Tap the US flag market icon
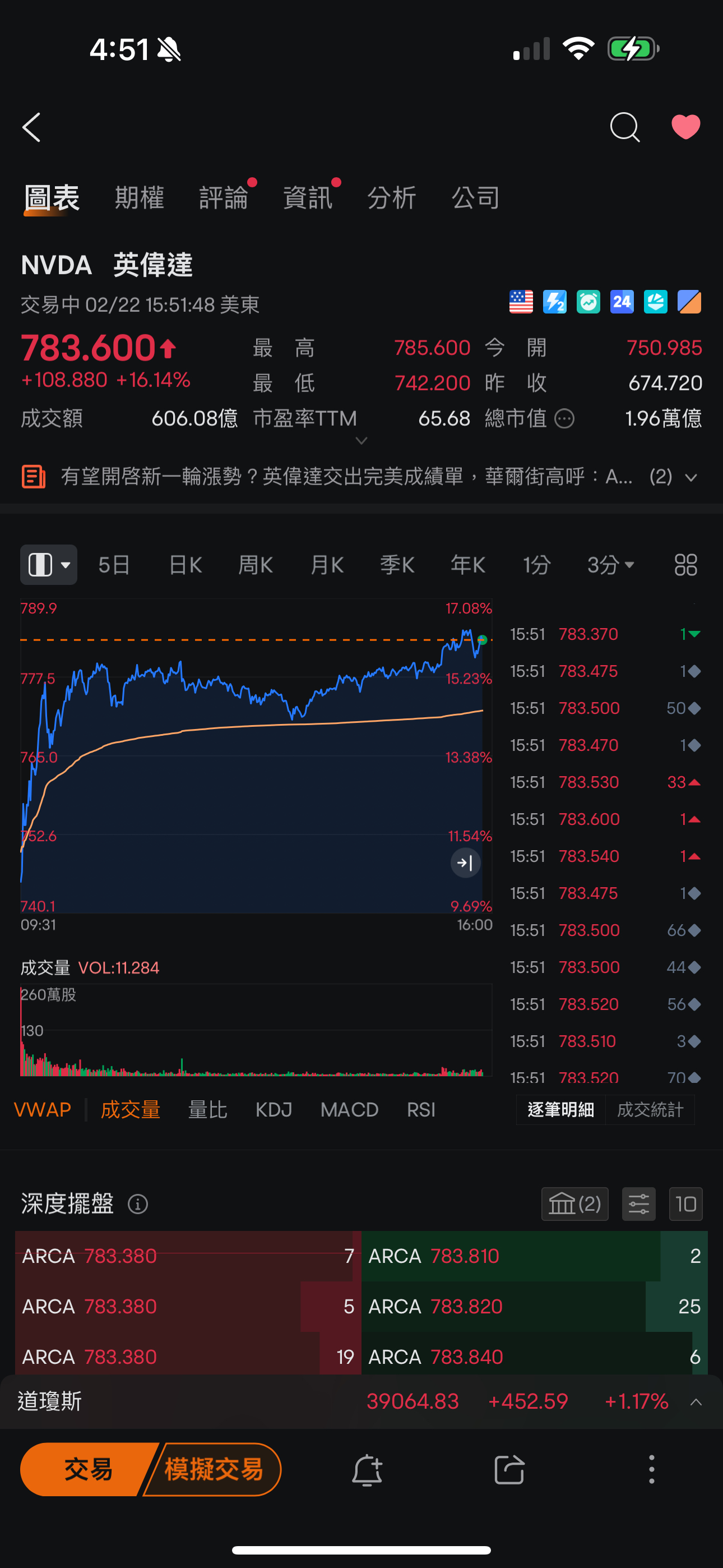This screenshot has width=723, height=1568. pyautogui.click(x=521, y=302)
